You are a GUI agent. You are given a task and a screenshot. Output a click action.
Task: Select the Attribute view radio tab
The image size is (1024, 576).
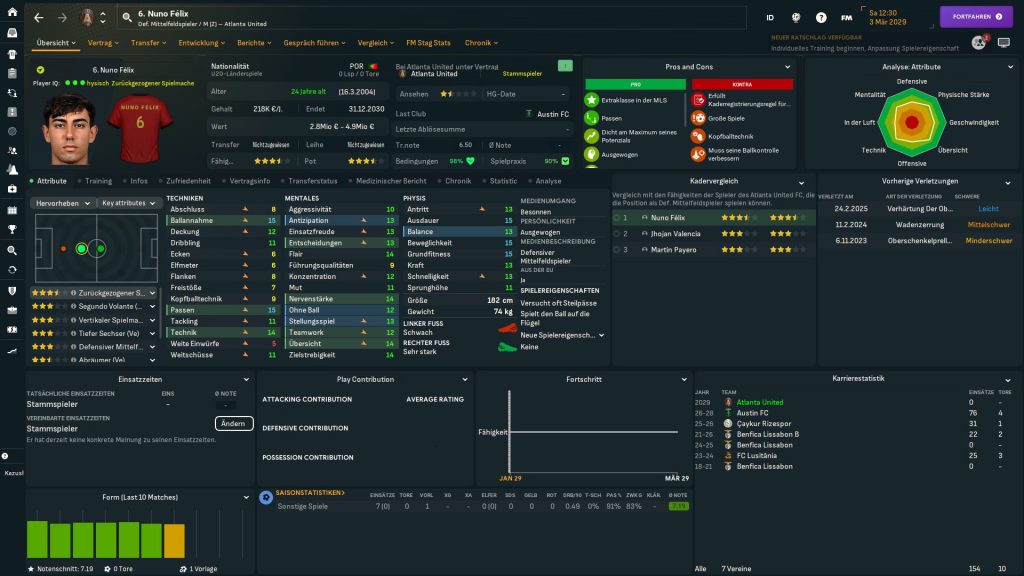pos(51,181)
